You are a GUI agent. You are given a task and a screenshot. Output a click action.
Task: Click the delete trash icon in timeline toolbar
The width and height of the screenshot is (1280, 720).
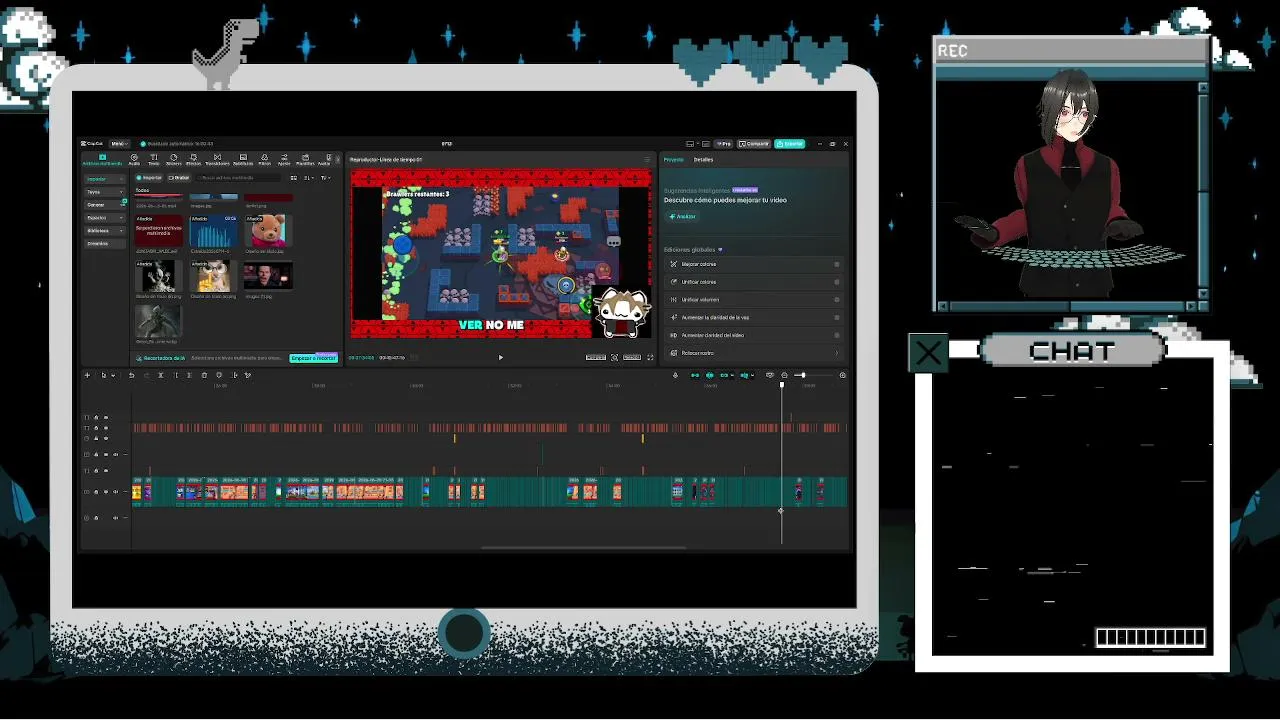click(204, 375)
